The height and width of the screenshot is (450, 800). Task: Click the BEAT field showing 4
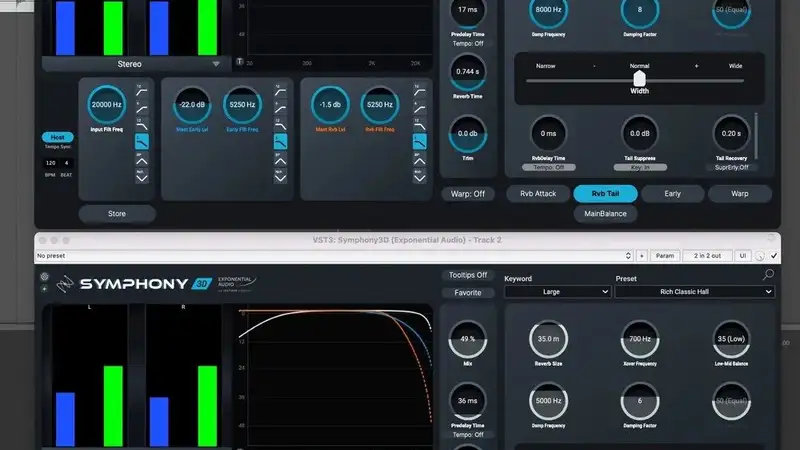pos(66,163)
